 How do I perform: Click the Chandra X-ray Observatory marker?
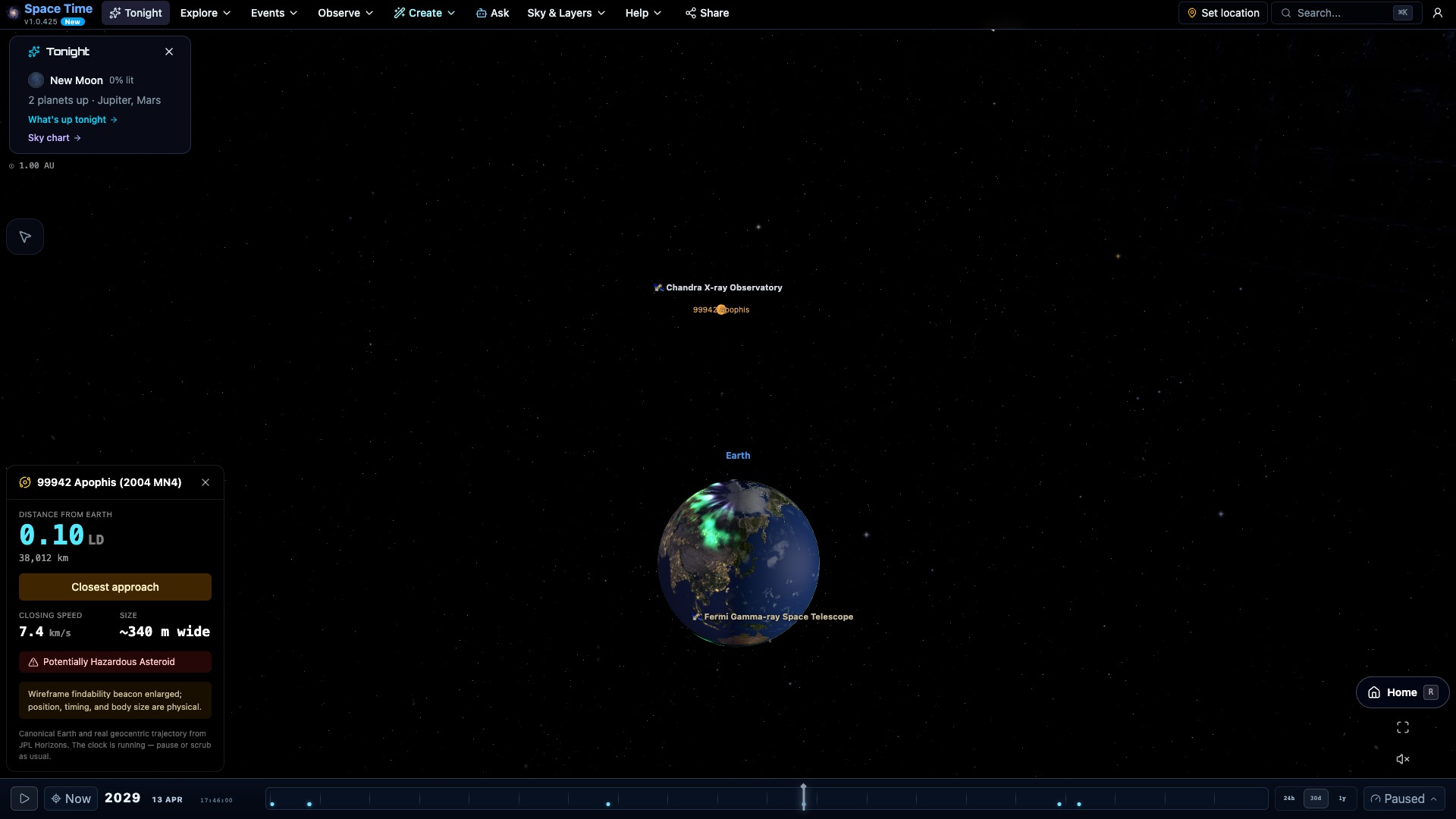click(x=717, y=287)
